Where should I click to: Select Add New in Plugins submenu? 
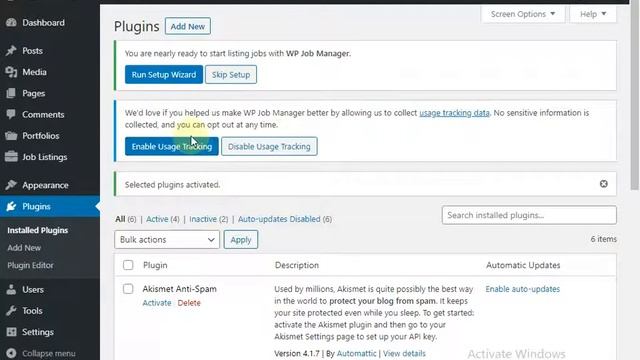(24, 248)
